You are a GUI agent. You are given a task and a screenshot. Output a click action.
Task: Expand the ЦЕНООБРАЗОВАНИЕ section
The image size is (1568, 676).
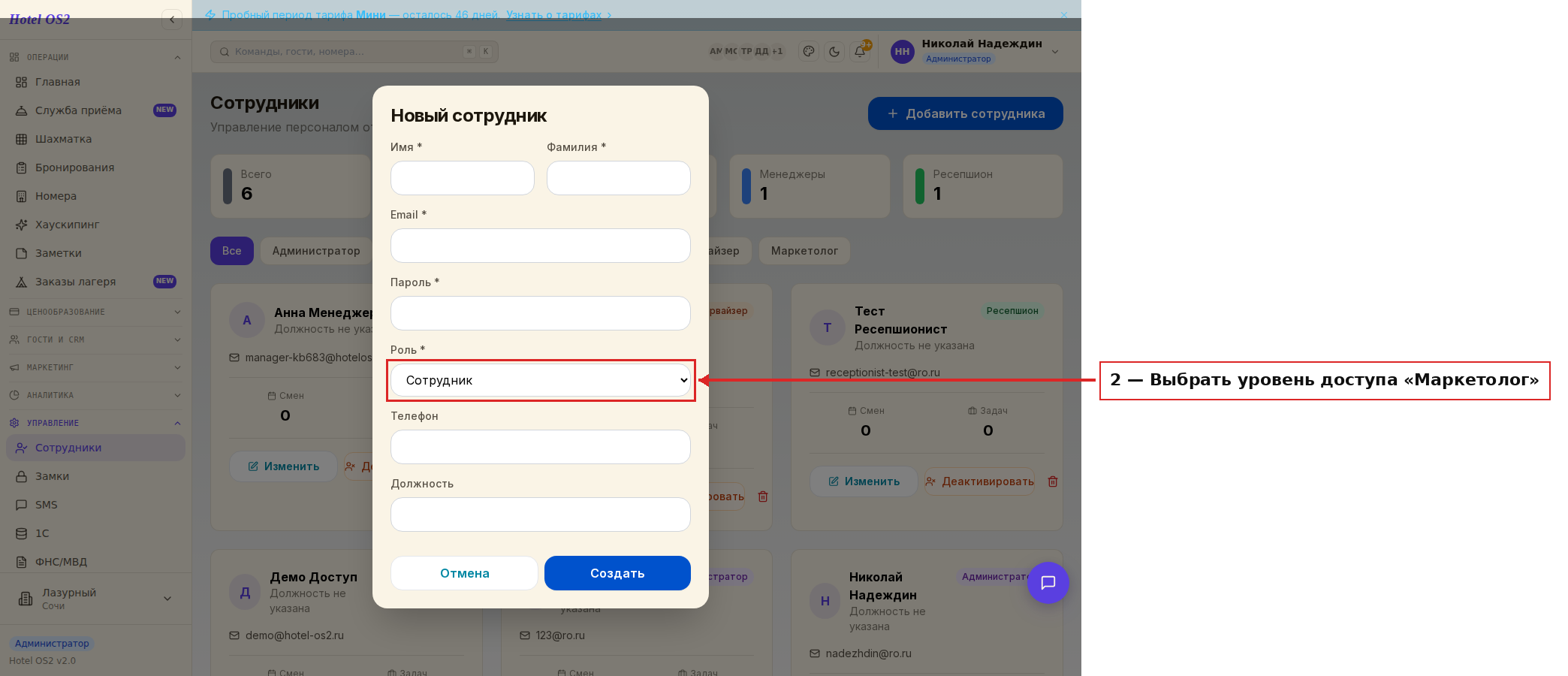(95, 312)
